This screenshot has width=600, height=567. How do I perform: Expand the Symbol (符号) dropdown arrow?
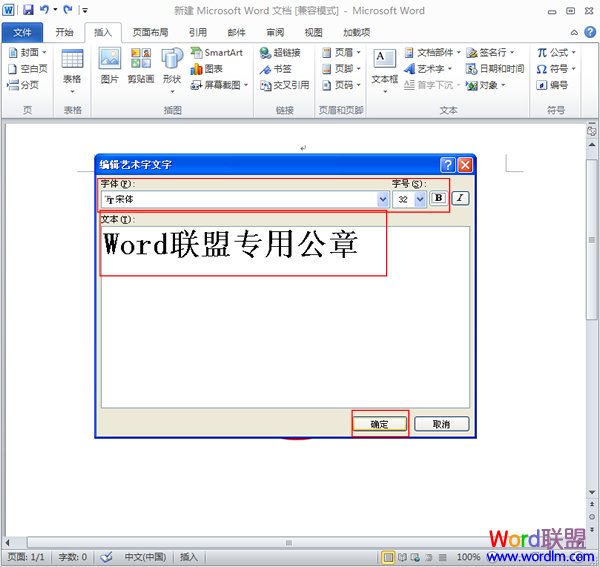[x=573, y=68]
